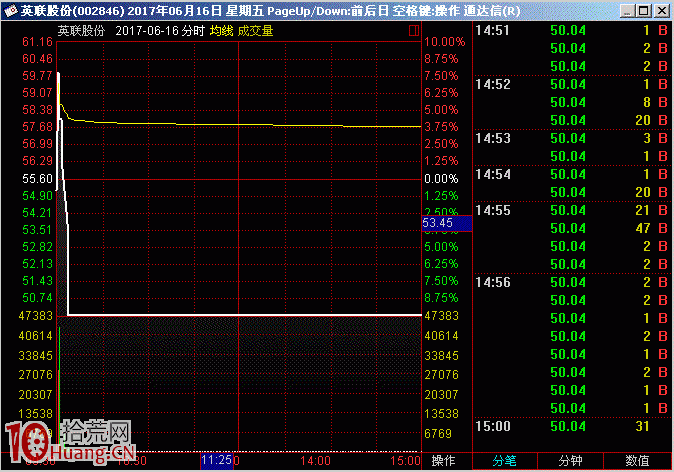Select the 14:55 trade row with 47 volume
Viewport: 674px width, 472px height.
(x=572, y=228)
